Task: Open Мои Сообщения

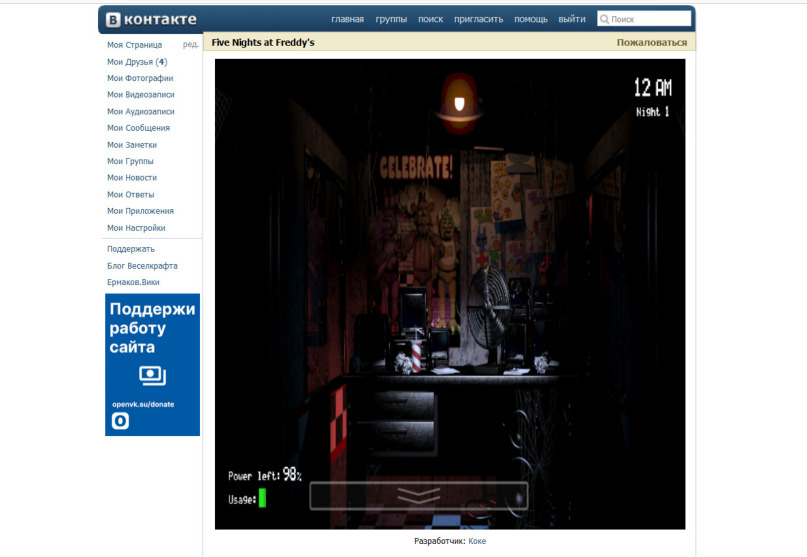Action: click(x=138, y=128)
